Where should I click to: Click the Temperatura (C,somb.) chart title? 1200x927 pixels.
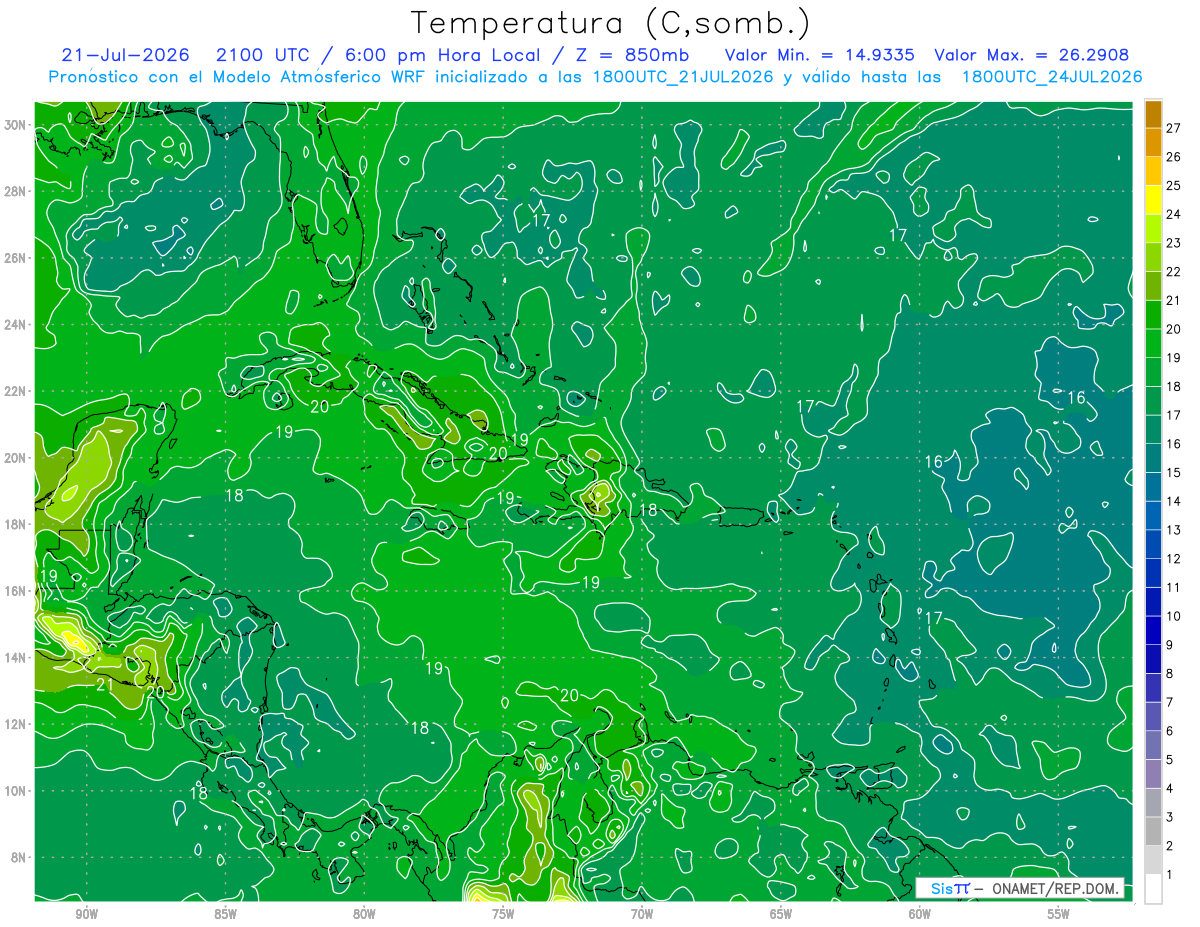coord(611,23)
